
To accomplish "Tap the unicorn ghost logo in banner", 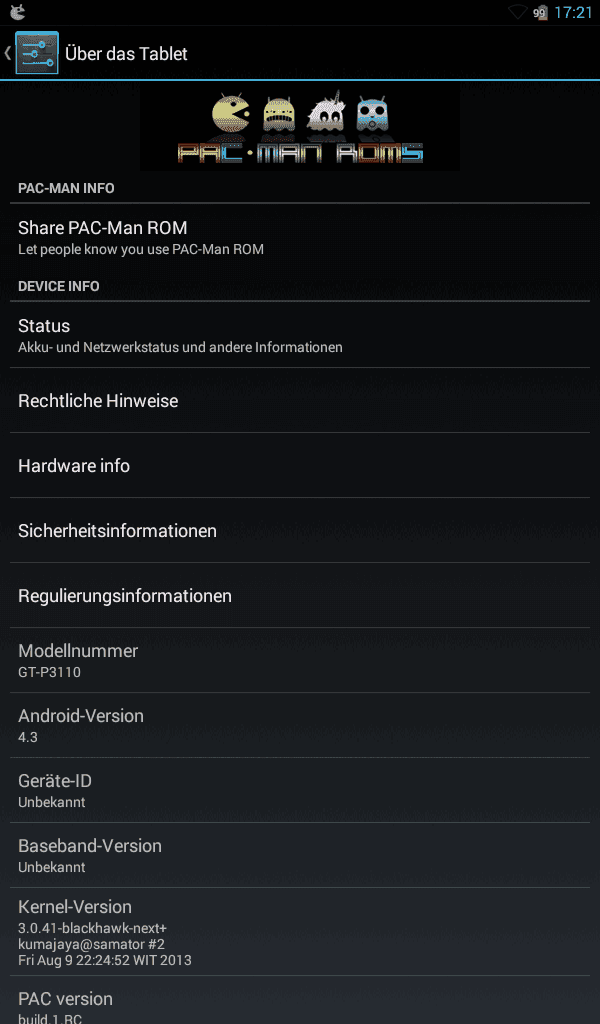I will pos(326,111).
